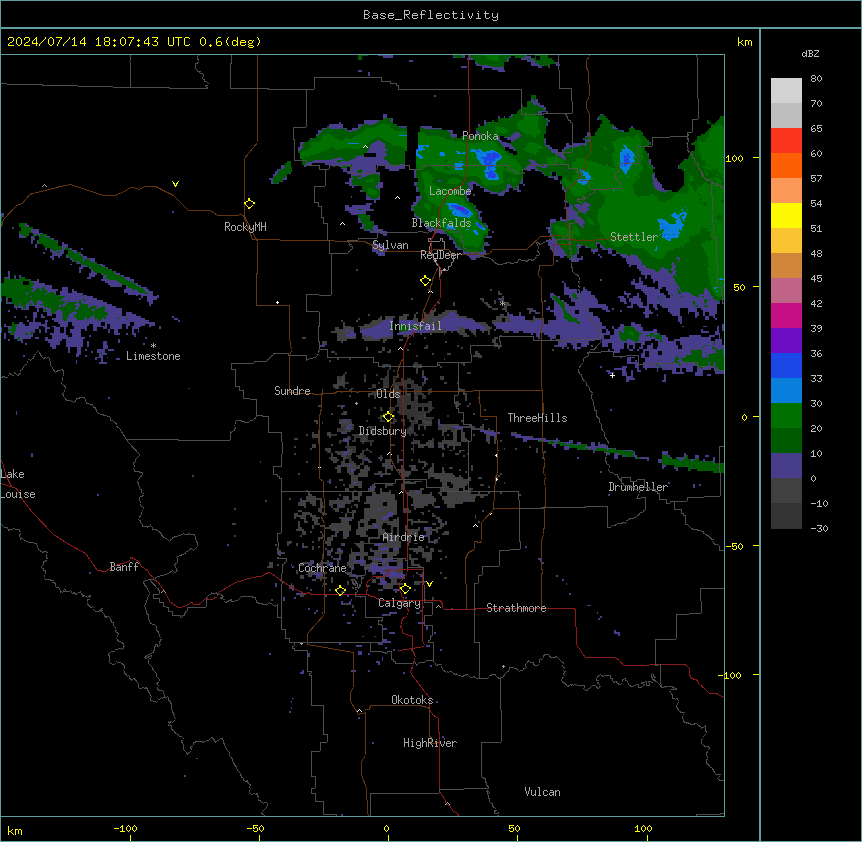This screenshot has height=842, width=862.
Task: Select the -30 value in the legend
Action: [x=819, y=528]
